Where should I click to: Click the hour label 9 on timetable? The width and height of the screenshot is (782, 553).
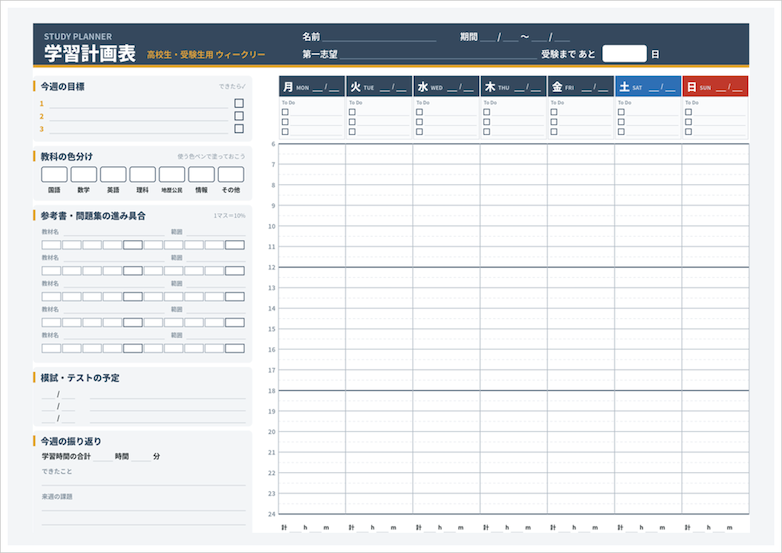click(x=273, y=205)
